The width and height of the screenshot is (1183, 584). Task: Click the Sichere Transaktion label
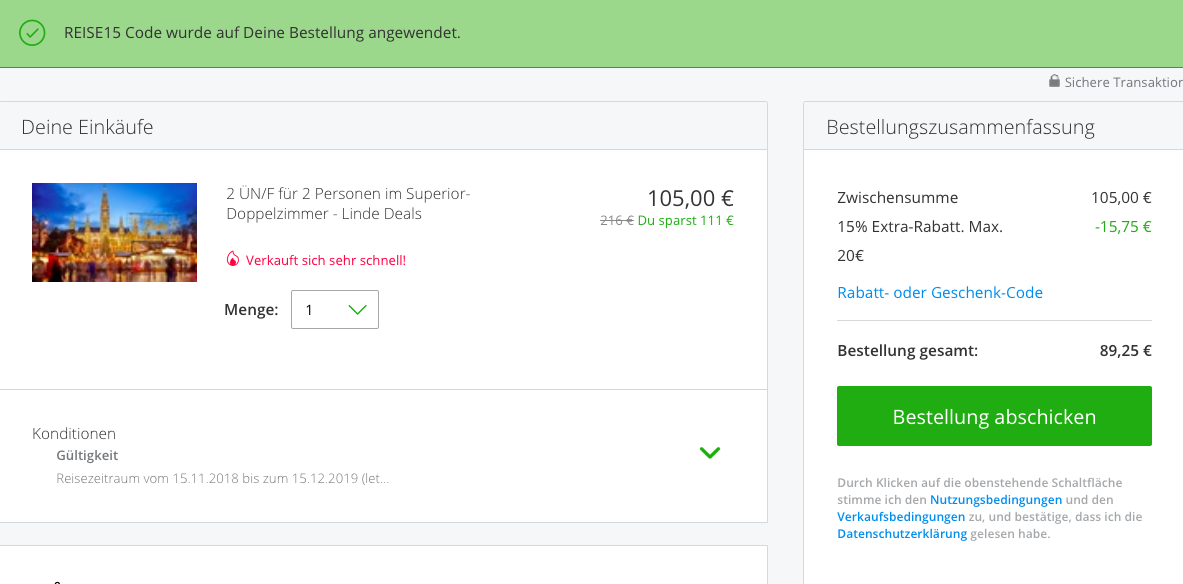click(1123, 81)
